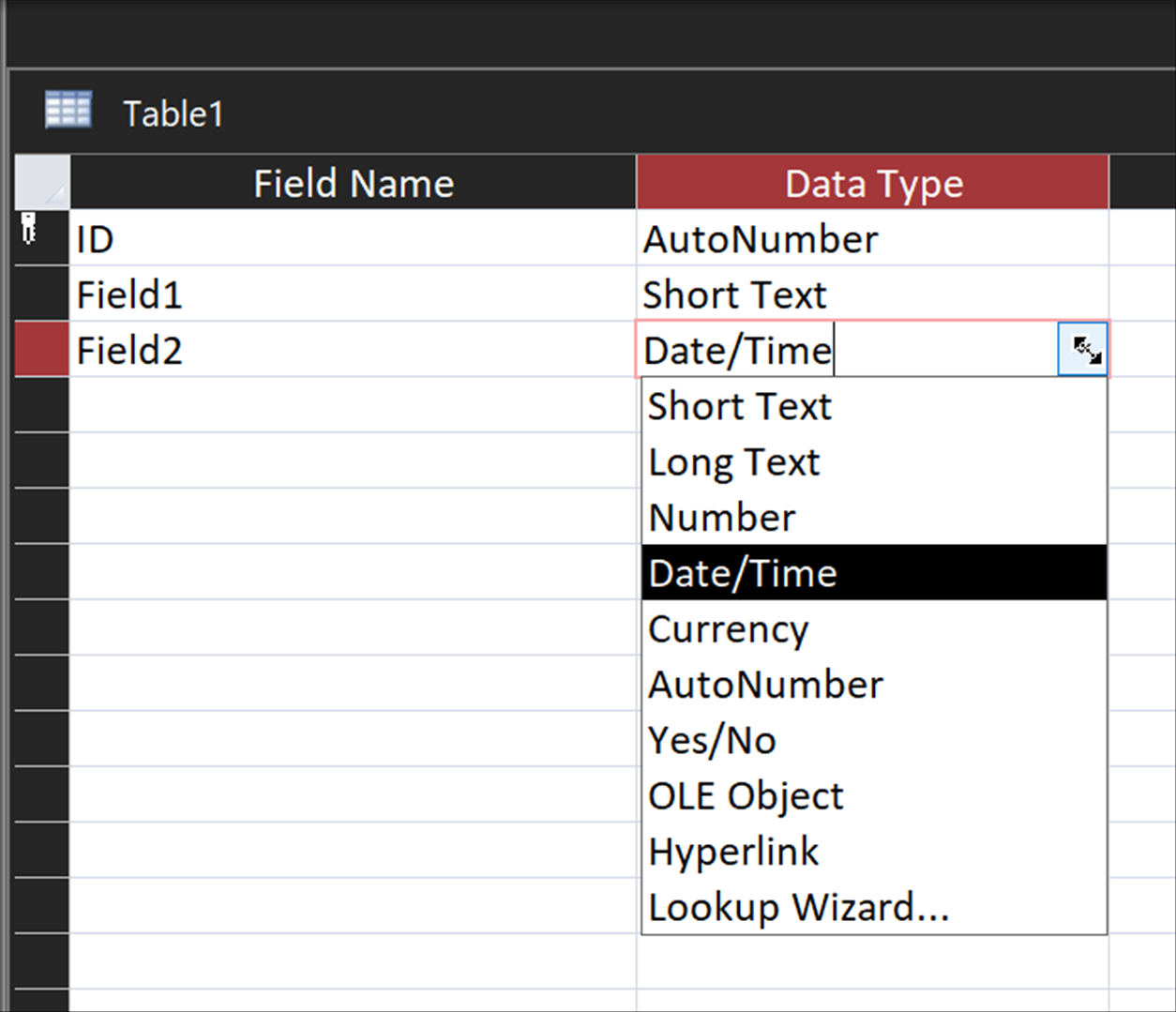Select the Field1 name cell
The image size is (1176, 1012).
[x=353, y=295]
